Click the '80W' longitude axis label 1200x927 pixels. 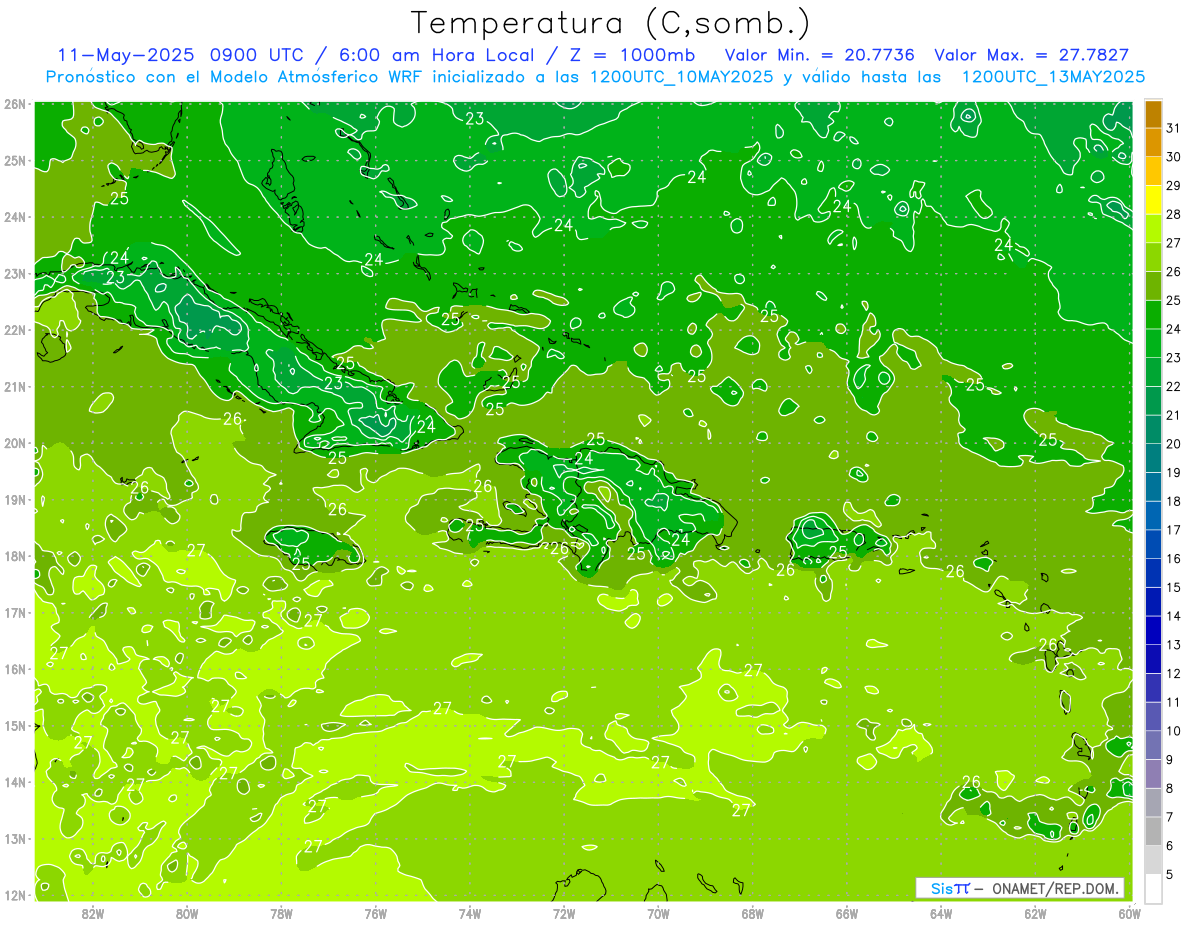pos(187,913)
